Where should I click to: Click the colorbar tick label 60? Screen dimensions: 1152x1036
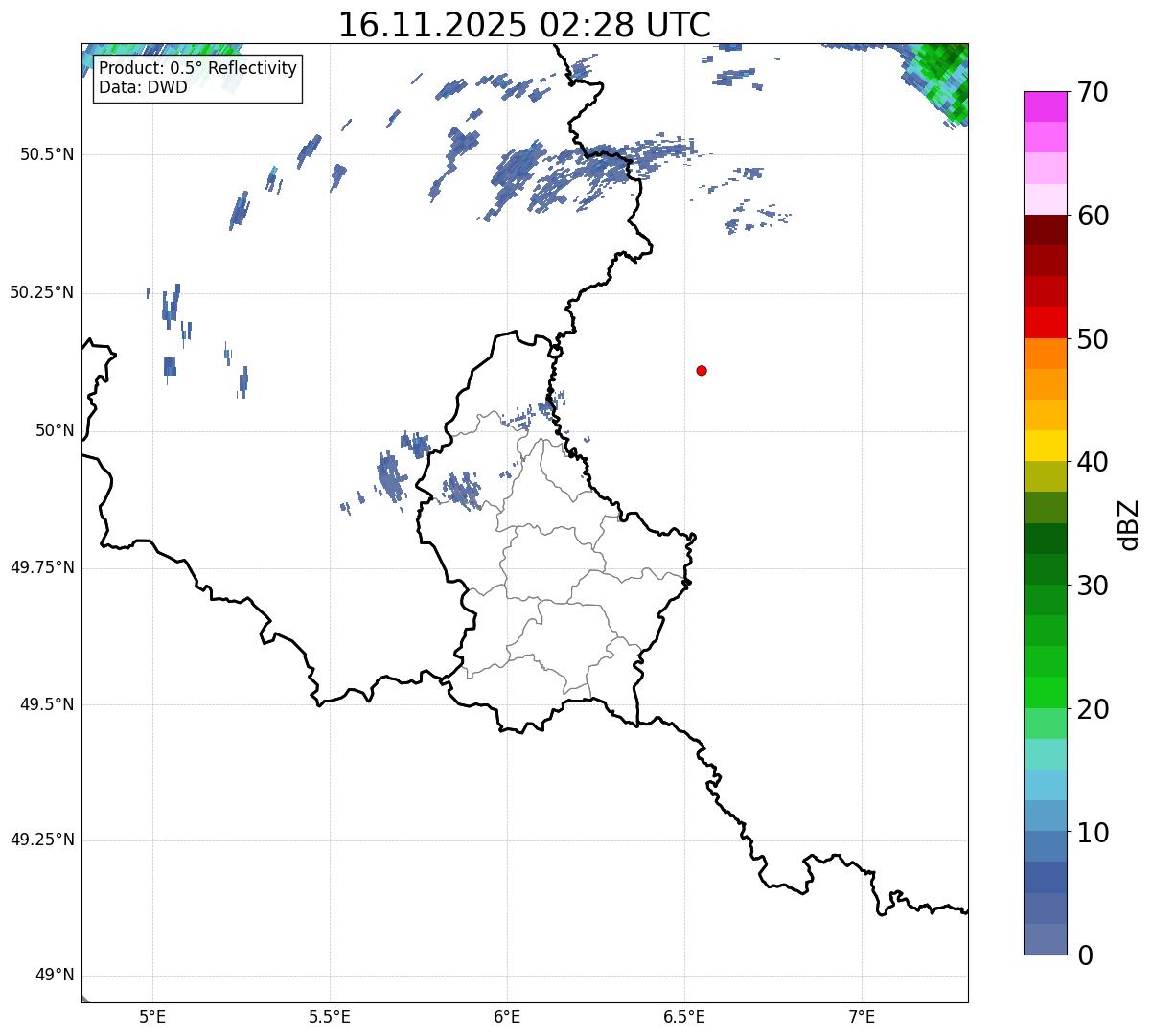[x=1093, y=216]
